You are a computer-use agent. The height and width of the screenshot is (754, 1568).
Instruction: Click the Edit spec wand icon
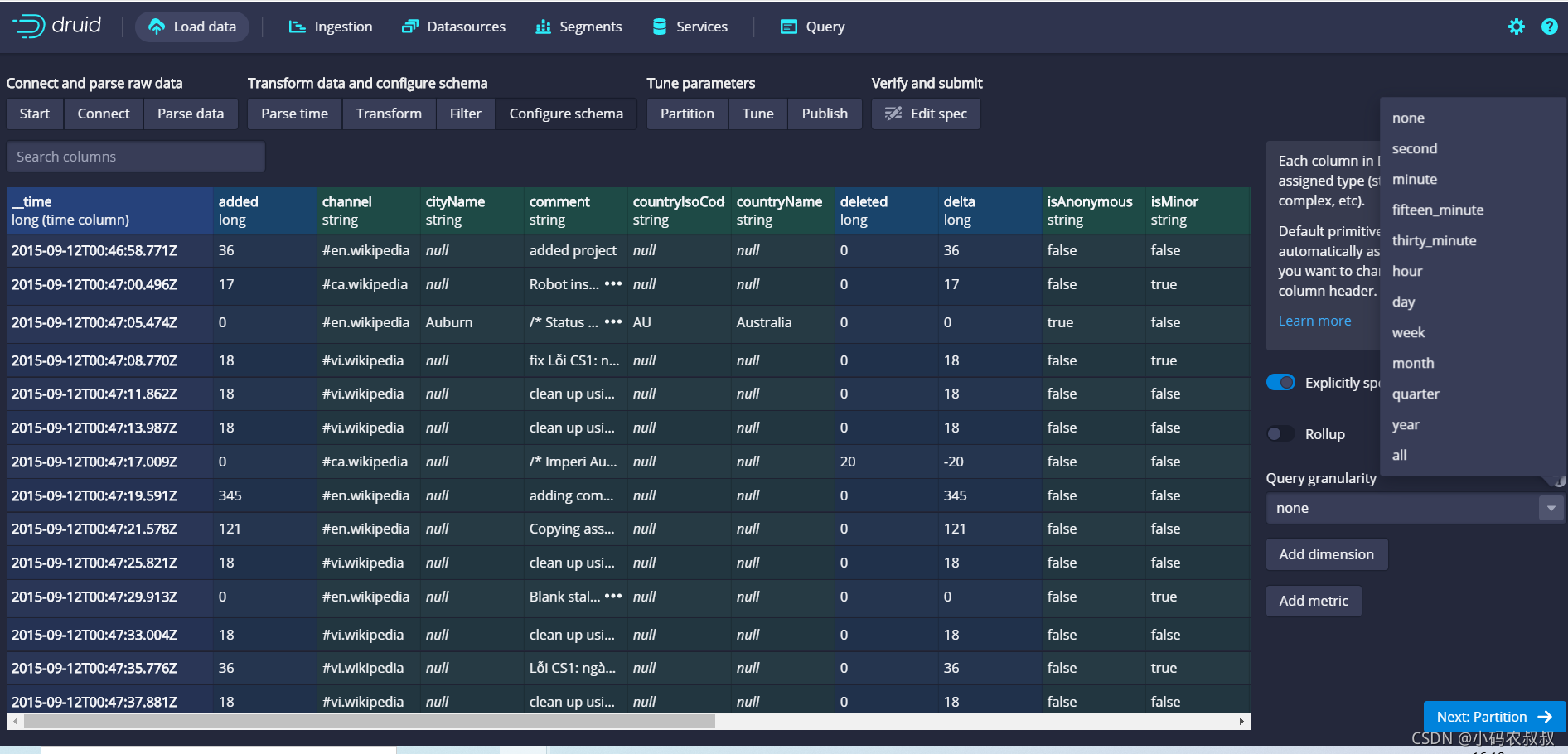893,114
